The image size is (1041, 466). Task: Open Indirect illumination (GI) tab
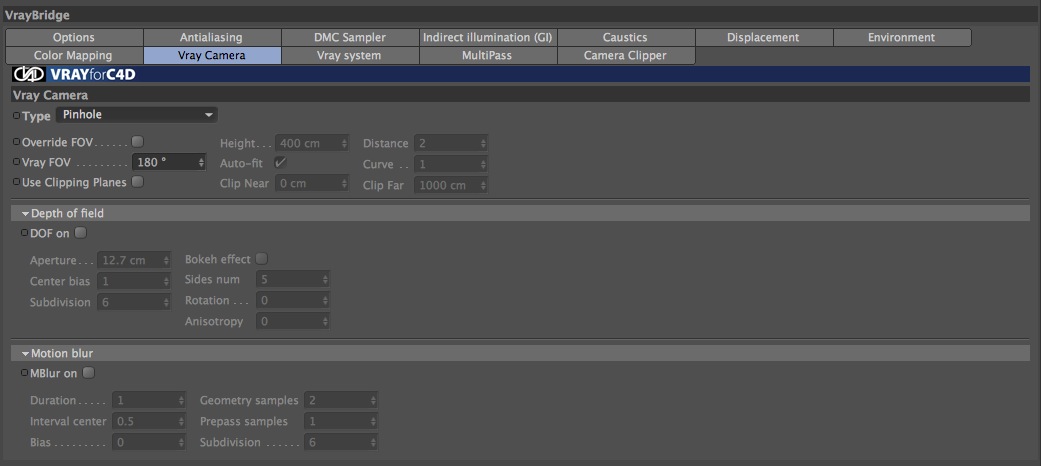(489, 38)
